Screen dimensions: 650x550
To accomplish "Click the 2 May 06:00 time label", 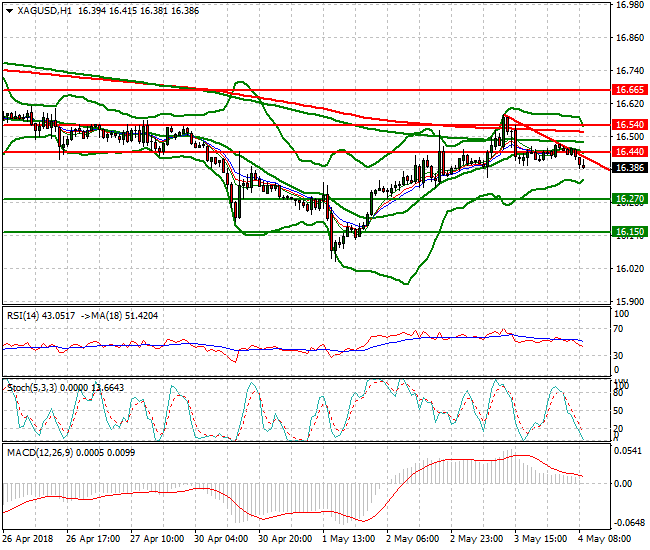I will [x=412, y=539].
